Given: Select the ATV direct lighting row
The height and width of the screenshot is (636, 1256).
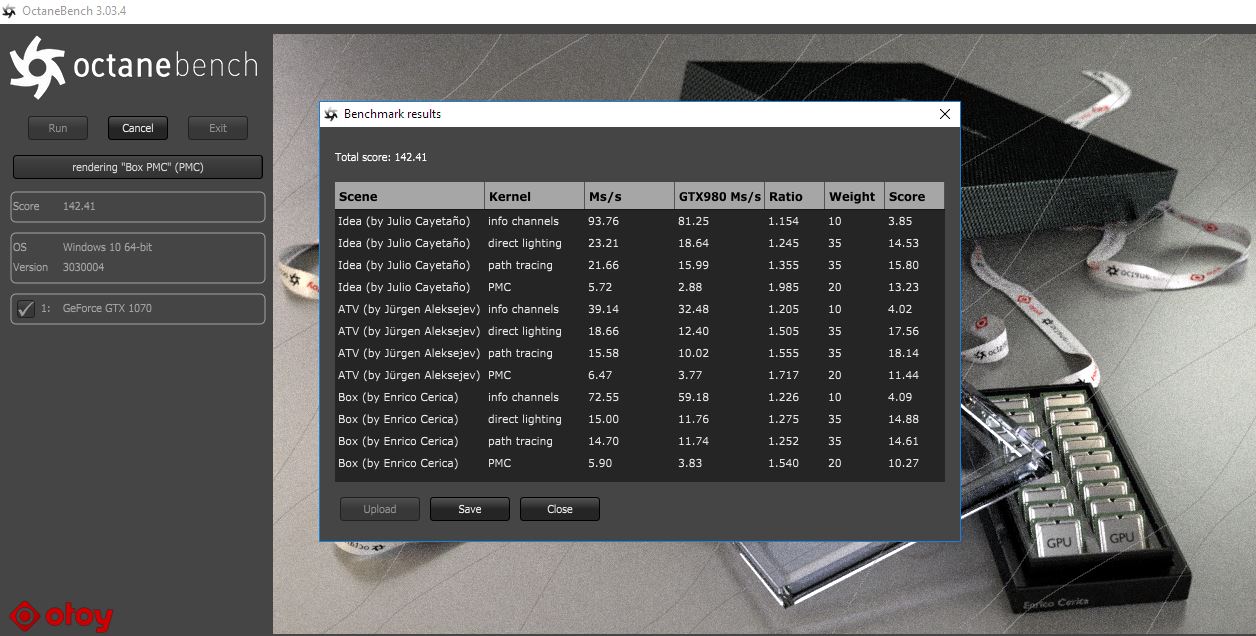Looking at the screenshot, I should pyautogui.click(x=639, y=331).
